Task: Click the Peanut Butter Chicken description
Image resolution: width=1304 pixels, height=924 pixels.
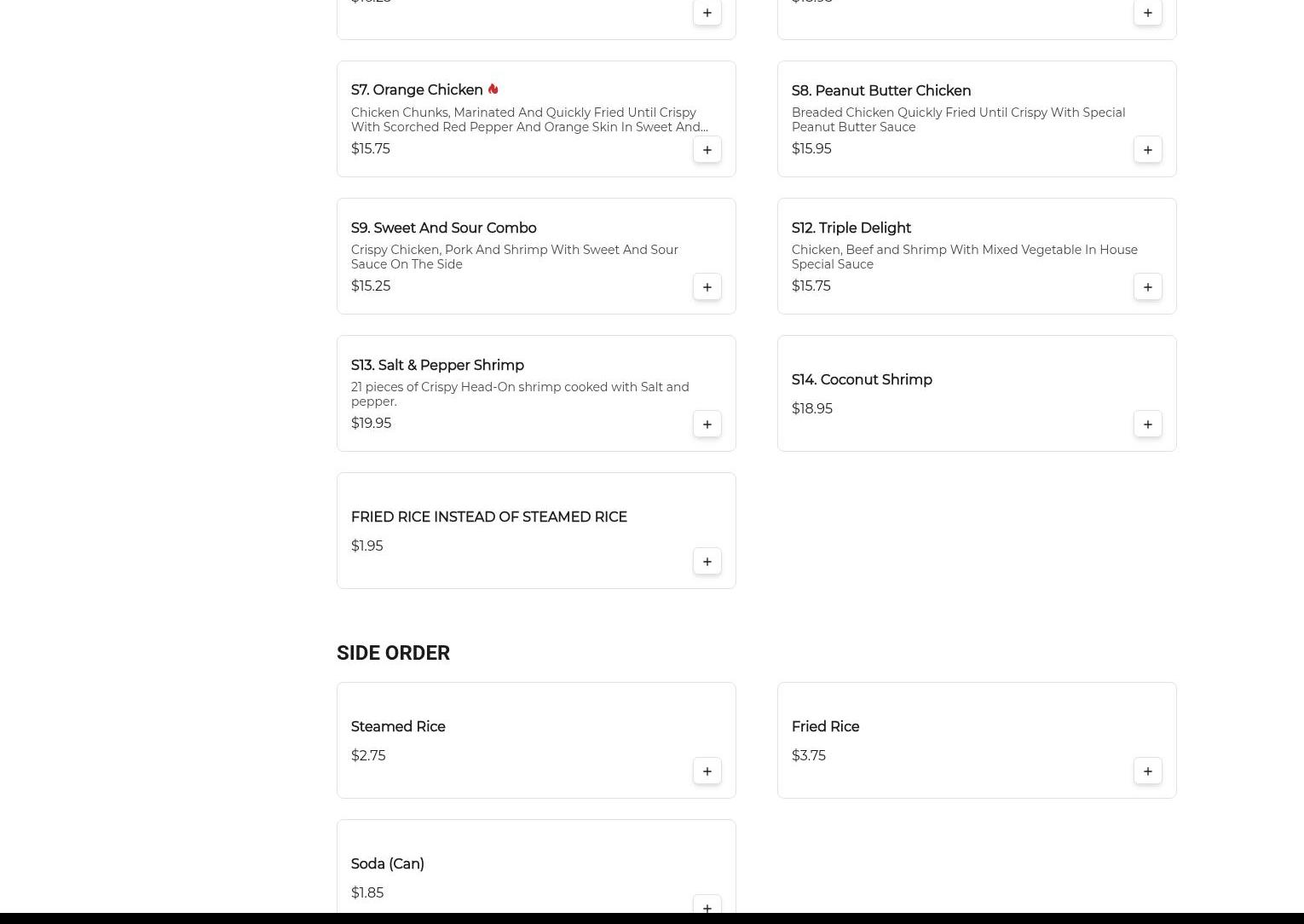Action: [958, 120]
